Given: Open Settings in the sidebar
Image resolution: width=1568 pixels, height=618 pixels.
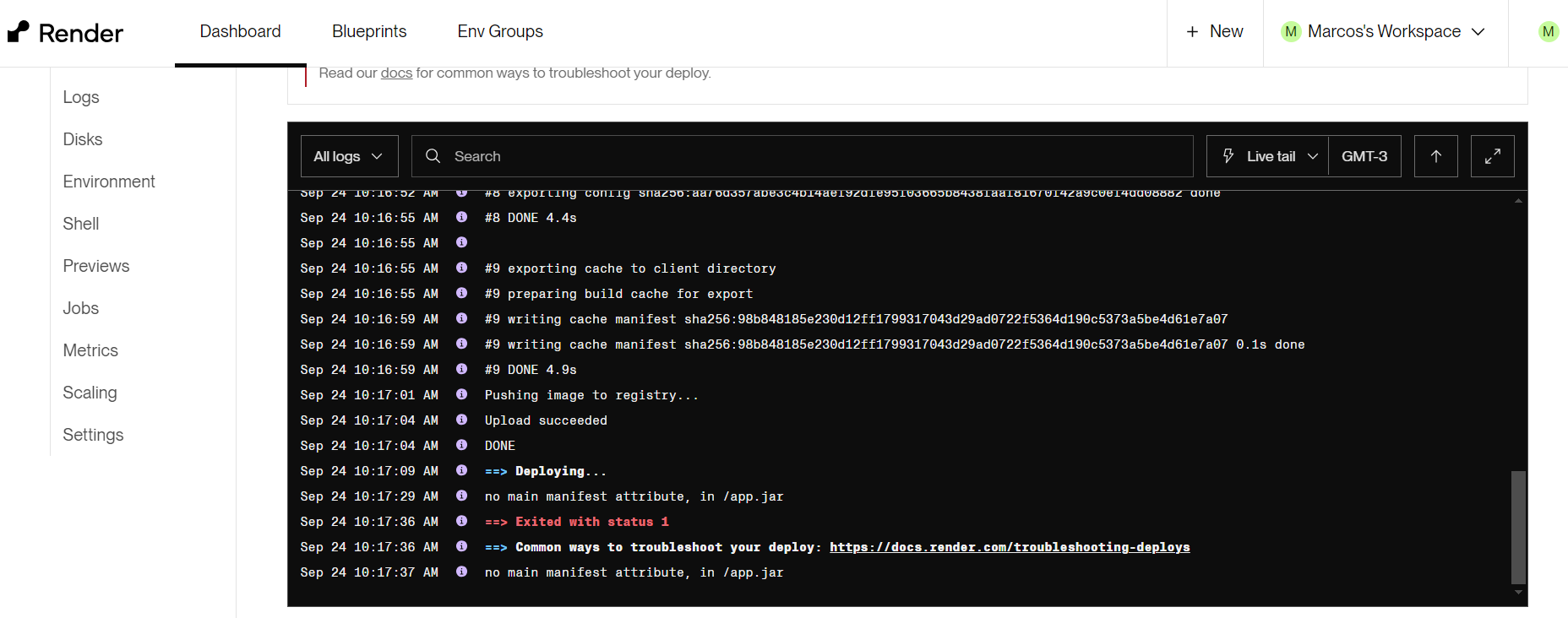Looking at the screenshot, I should [93, 435].
